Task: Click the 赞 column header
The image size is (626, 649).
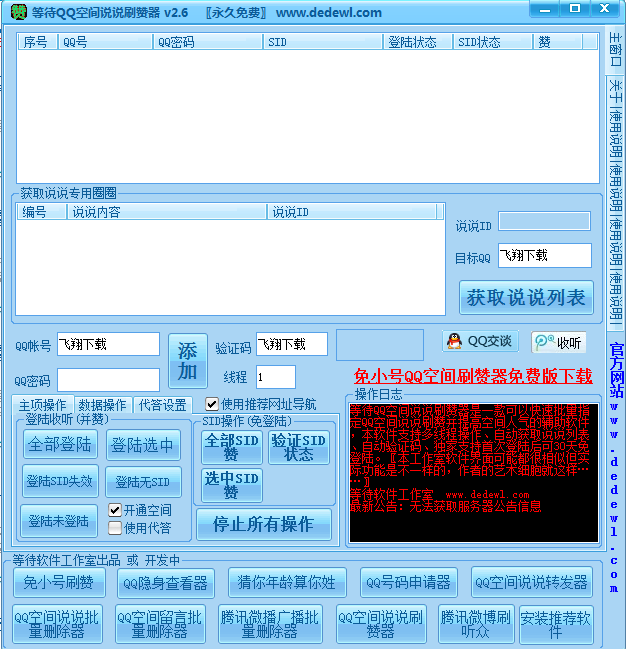Action: [558, 42]
